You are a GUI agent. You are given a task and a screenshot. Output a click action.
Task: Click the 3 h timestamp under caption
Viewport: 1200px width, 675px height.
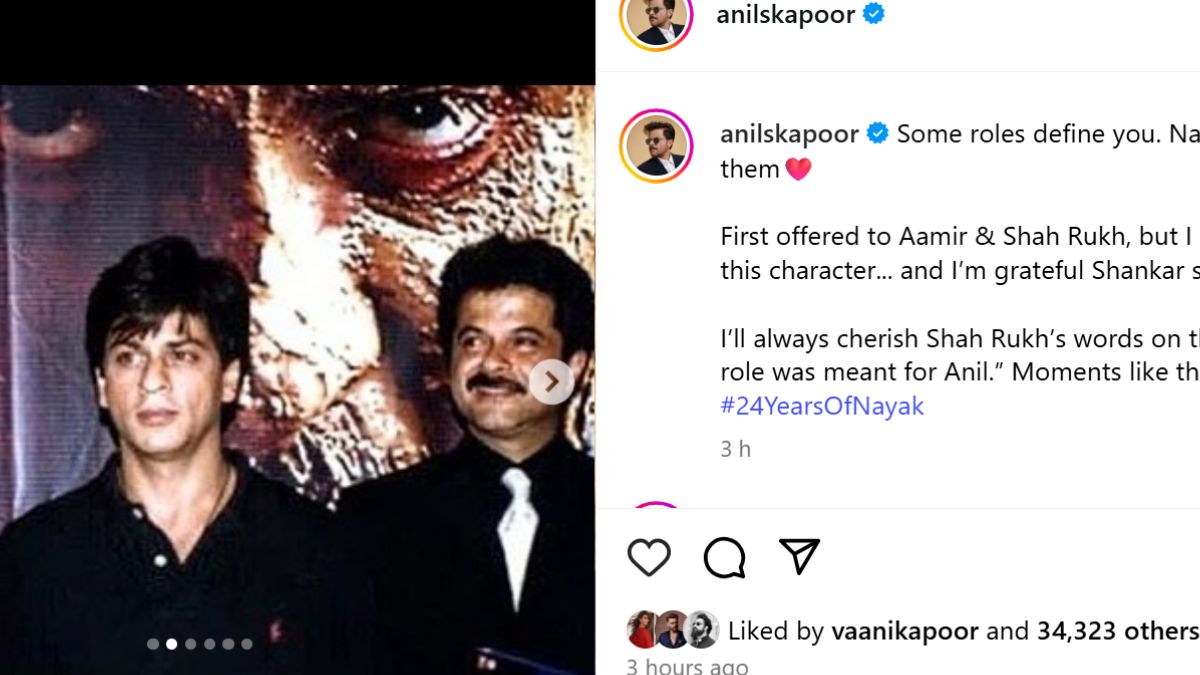coord(735,449)
